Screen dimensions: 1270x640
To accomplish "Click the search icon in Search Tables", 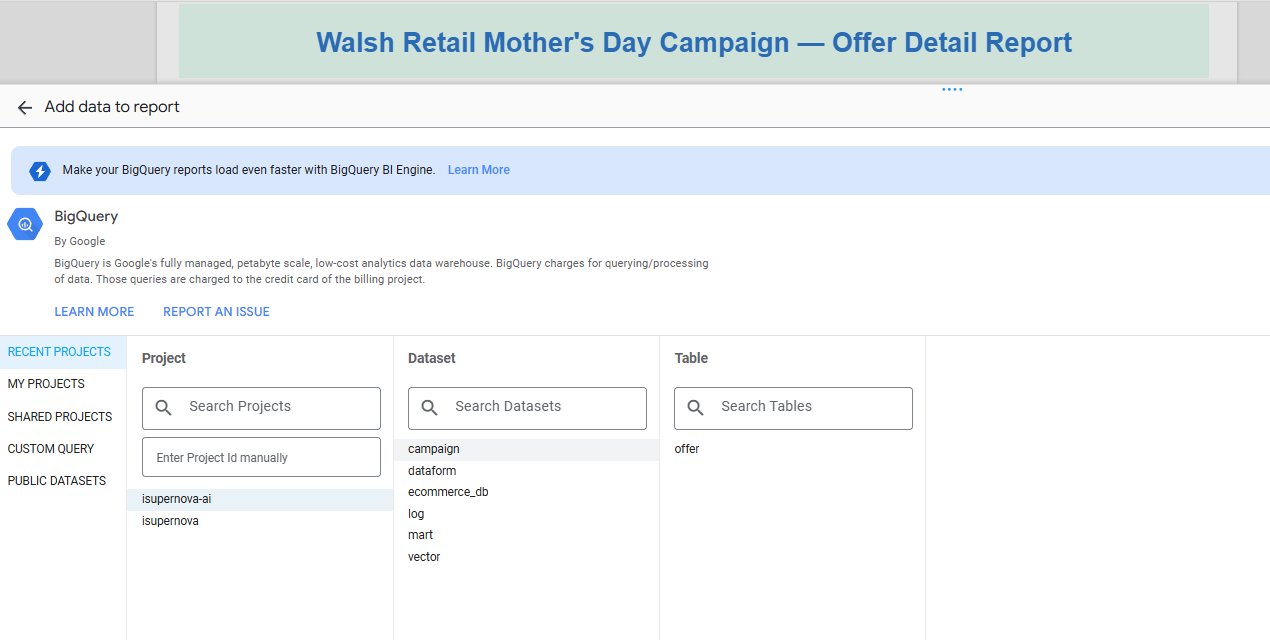I will pos(696,407).
